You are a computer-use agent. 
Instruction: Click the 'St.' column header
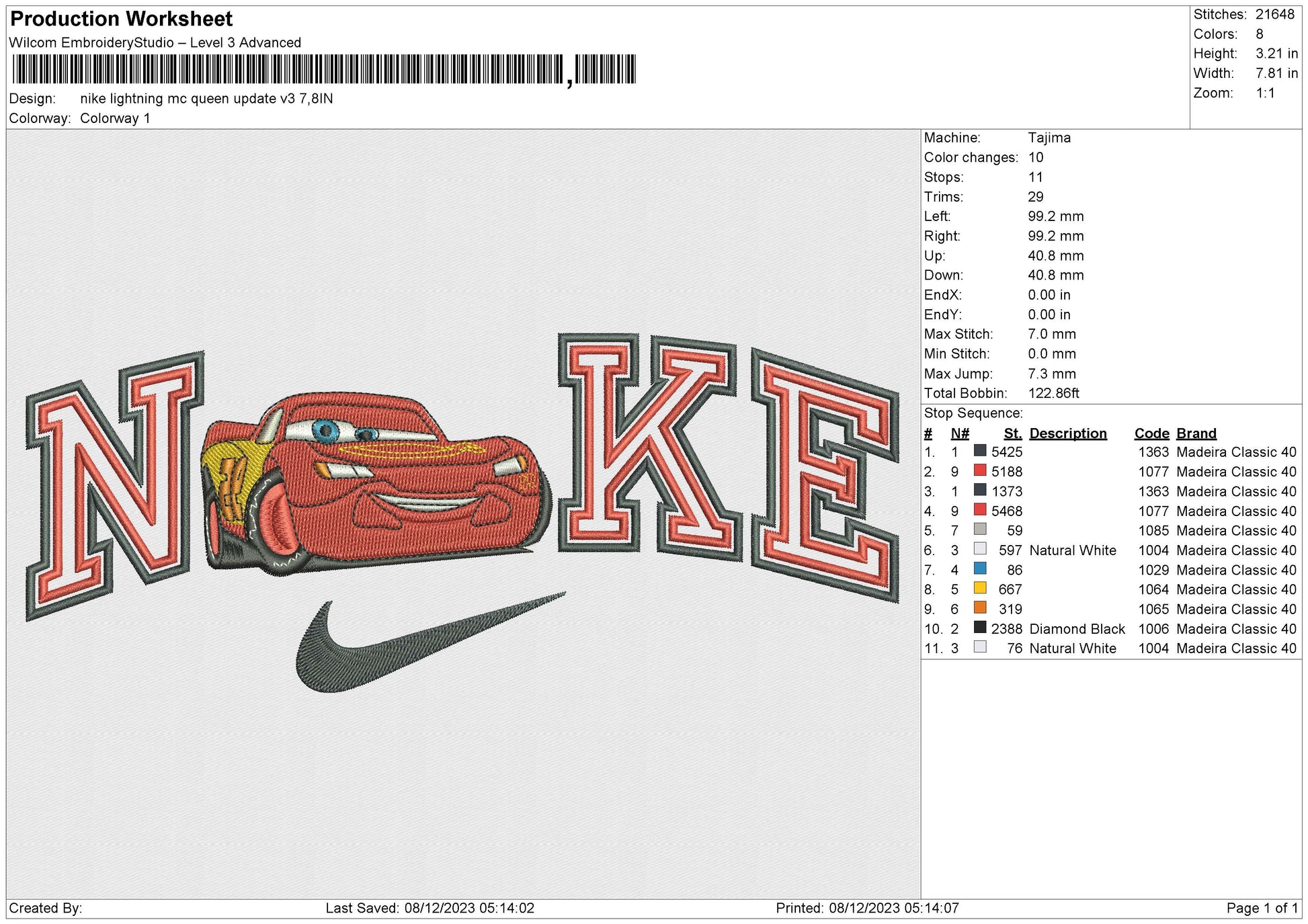click(x=1013, y=433)
